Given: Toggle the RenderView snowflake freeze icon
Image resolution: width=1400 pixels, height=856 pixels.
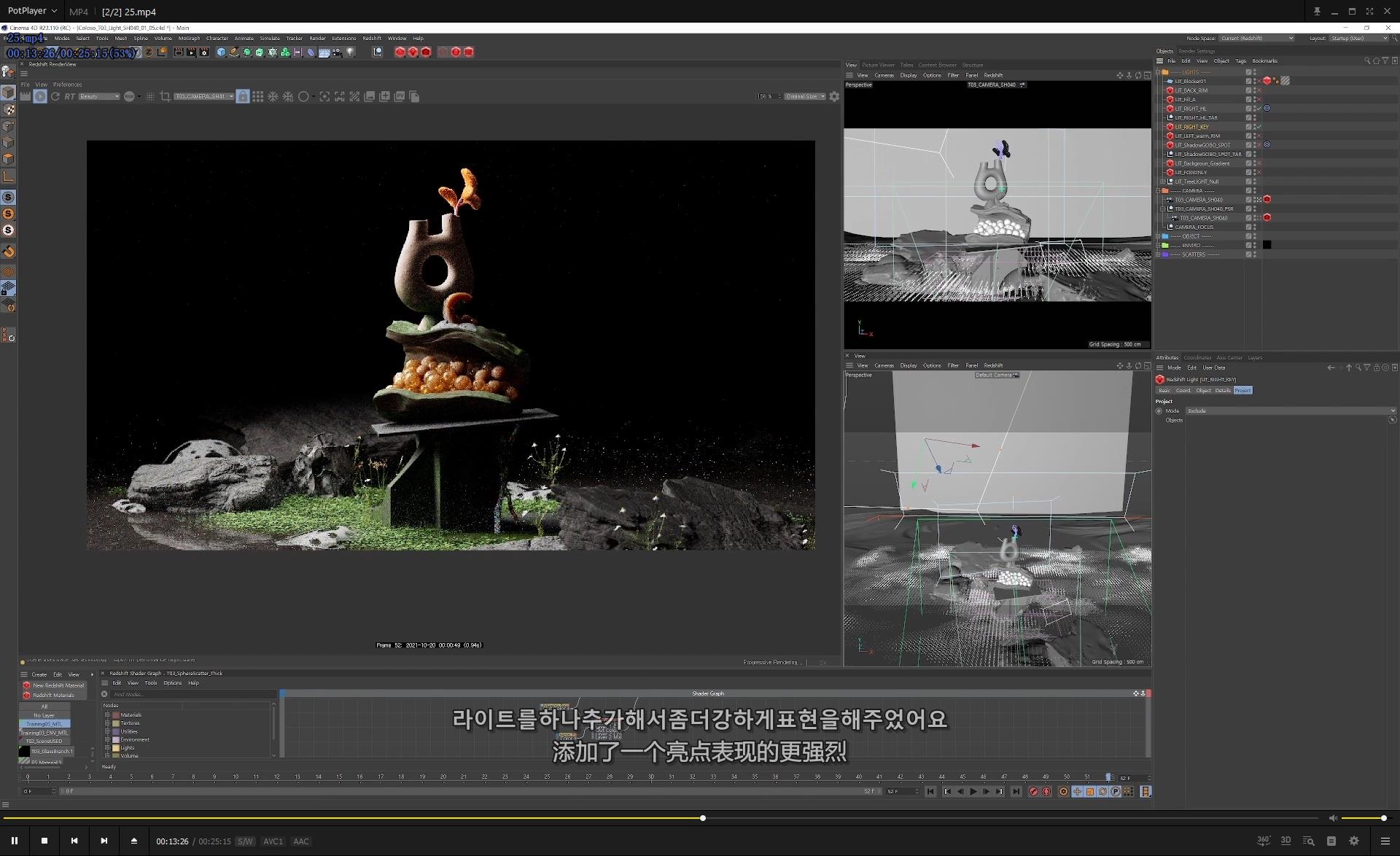Looking at the screenshot, I should point(273,96).
